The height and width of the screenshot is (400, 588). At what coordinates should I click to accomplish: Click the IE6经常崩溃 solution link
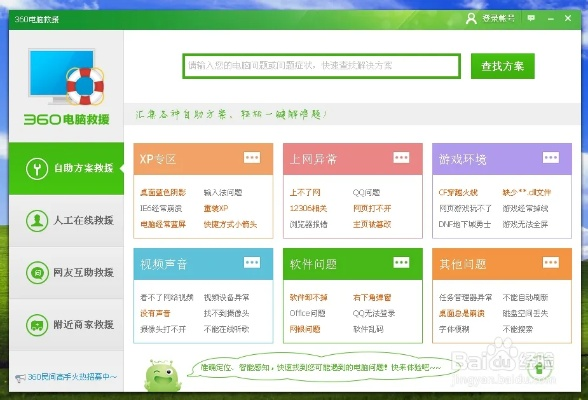(x=160, y=208)
